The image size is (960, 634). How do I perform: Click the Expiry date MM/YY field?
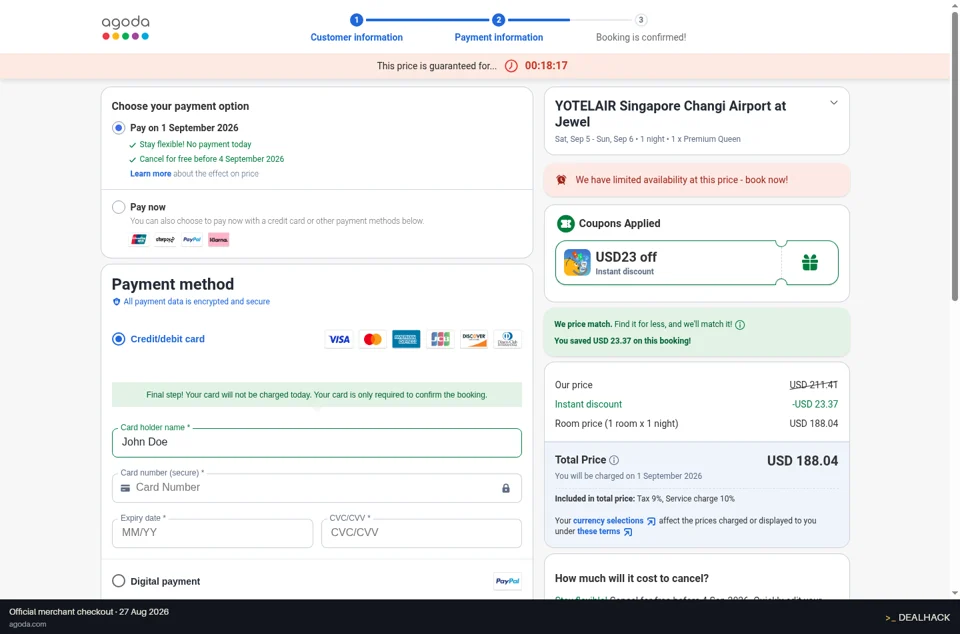pyautogui.click(x=212, y=533)
